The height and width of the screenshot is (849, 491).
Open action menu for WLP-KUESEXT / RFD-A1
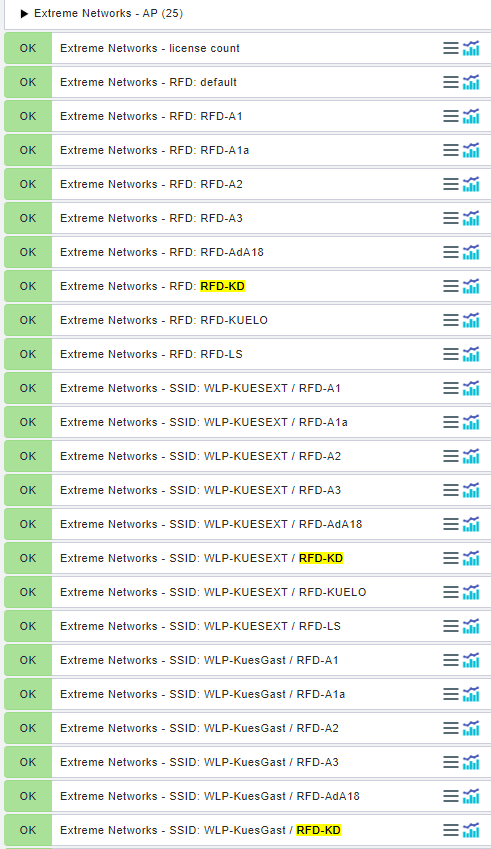[450, 388]
